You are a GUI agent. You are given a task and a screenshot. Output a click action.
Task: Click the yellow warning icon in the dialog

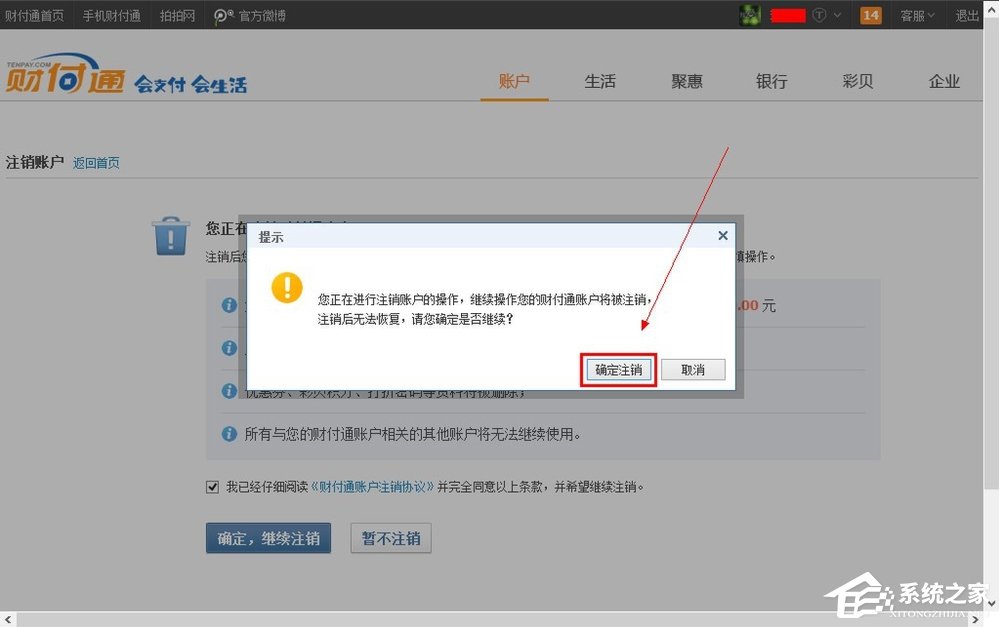(x=288, y=288)
